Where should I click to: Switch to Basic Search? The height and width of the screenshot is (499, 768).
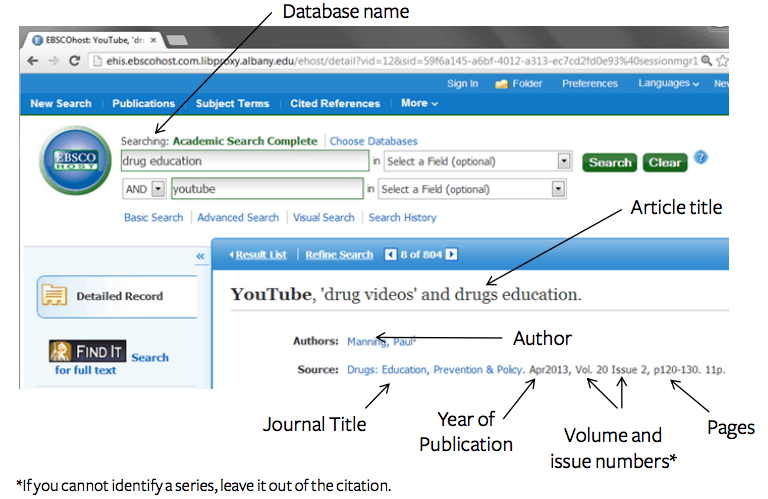point(153,217)
